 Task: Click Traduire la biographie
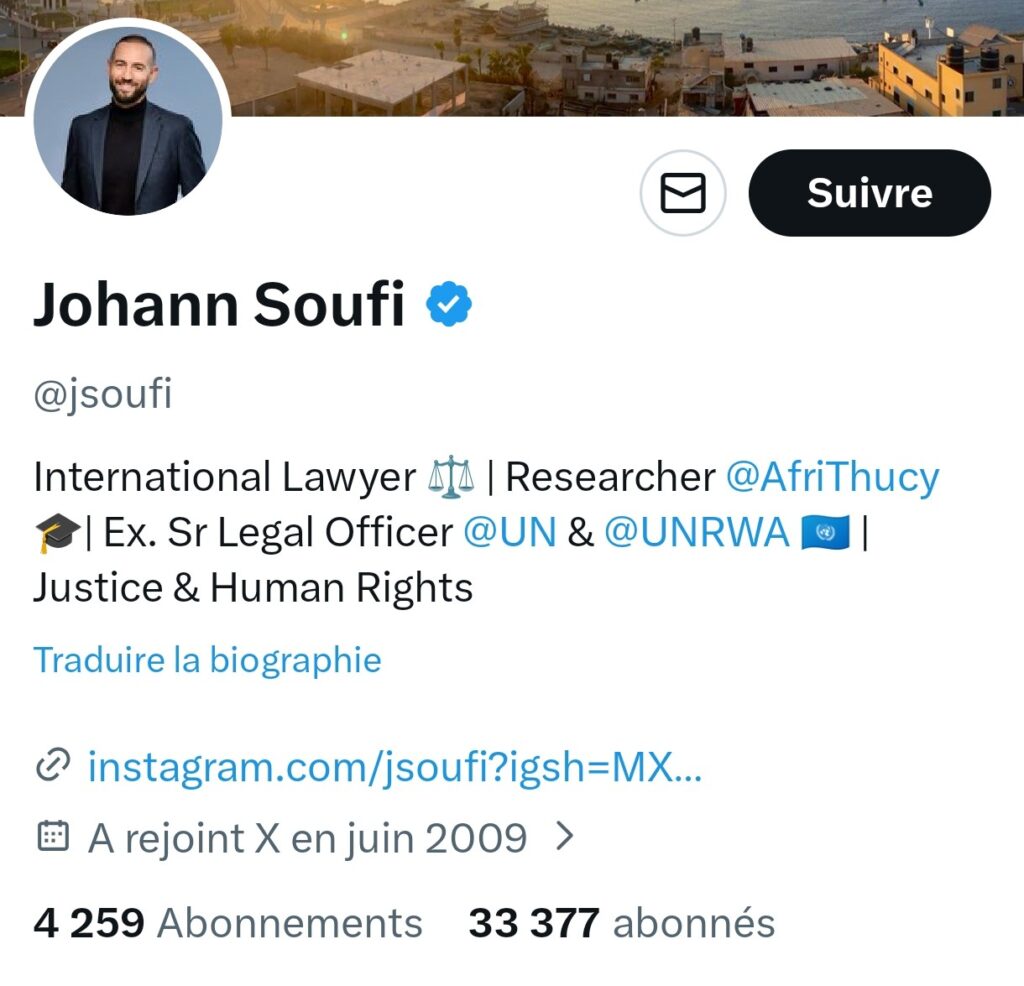pos(208,660)
